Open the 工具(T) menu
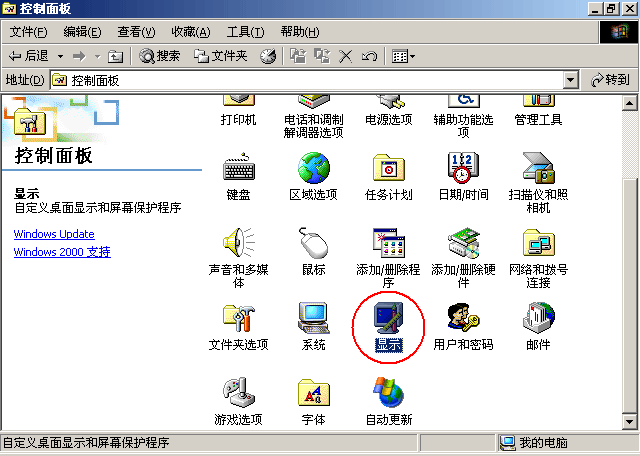640x456 pixels. point(245,32)
